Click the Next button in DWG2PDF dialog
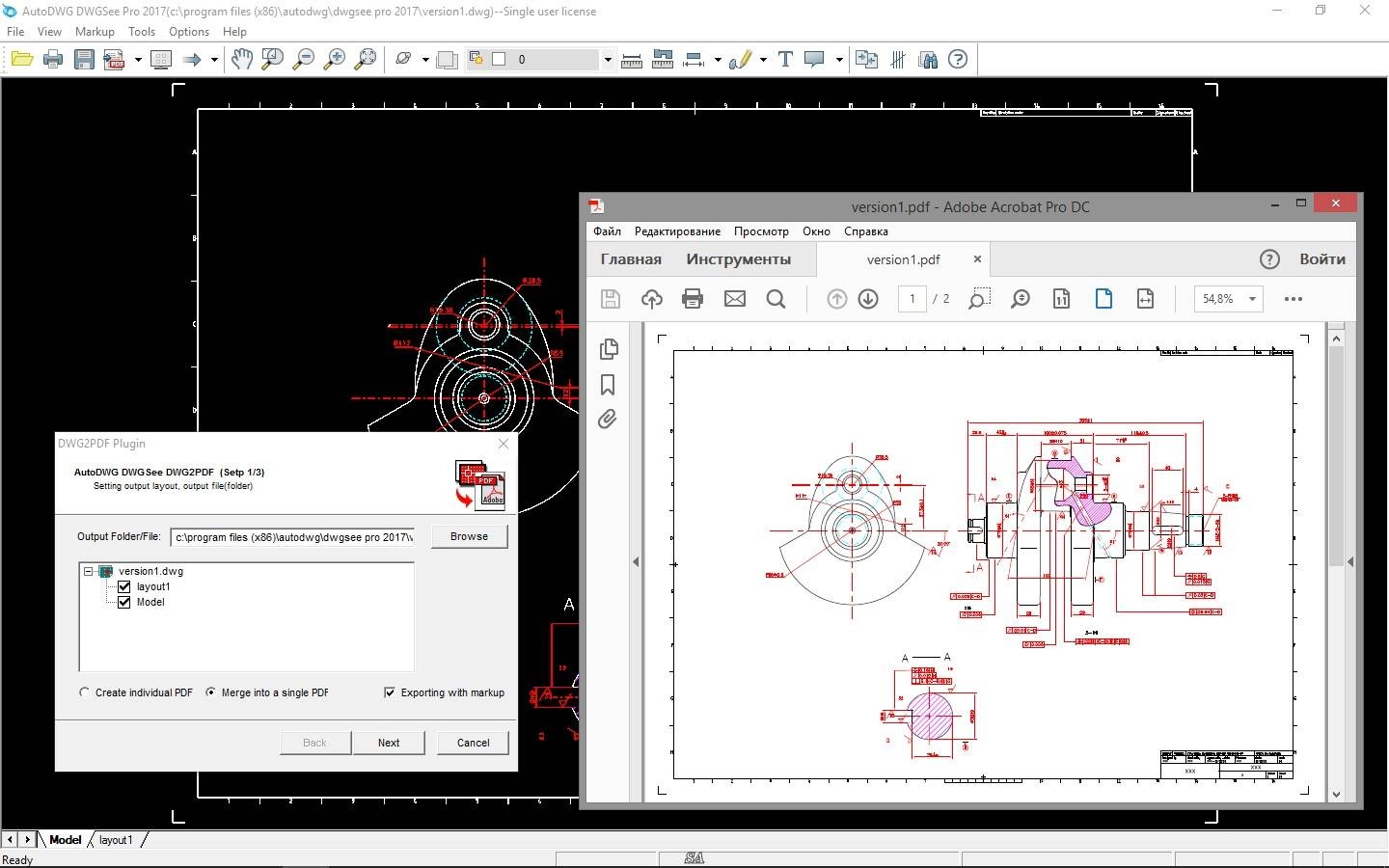This screenshot has height=868, width=1389. tap(389, 743)
